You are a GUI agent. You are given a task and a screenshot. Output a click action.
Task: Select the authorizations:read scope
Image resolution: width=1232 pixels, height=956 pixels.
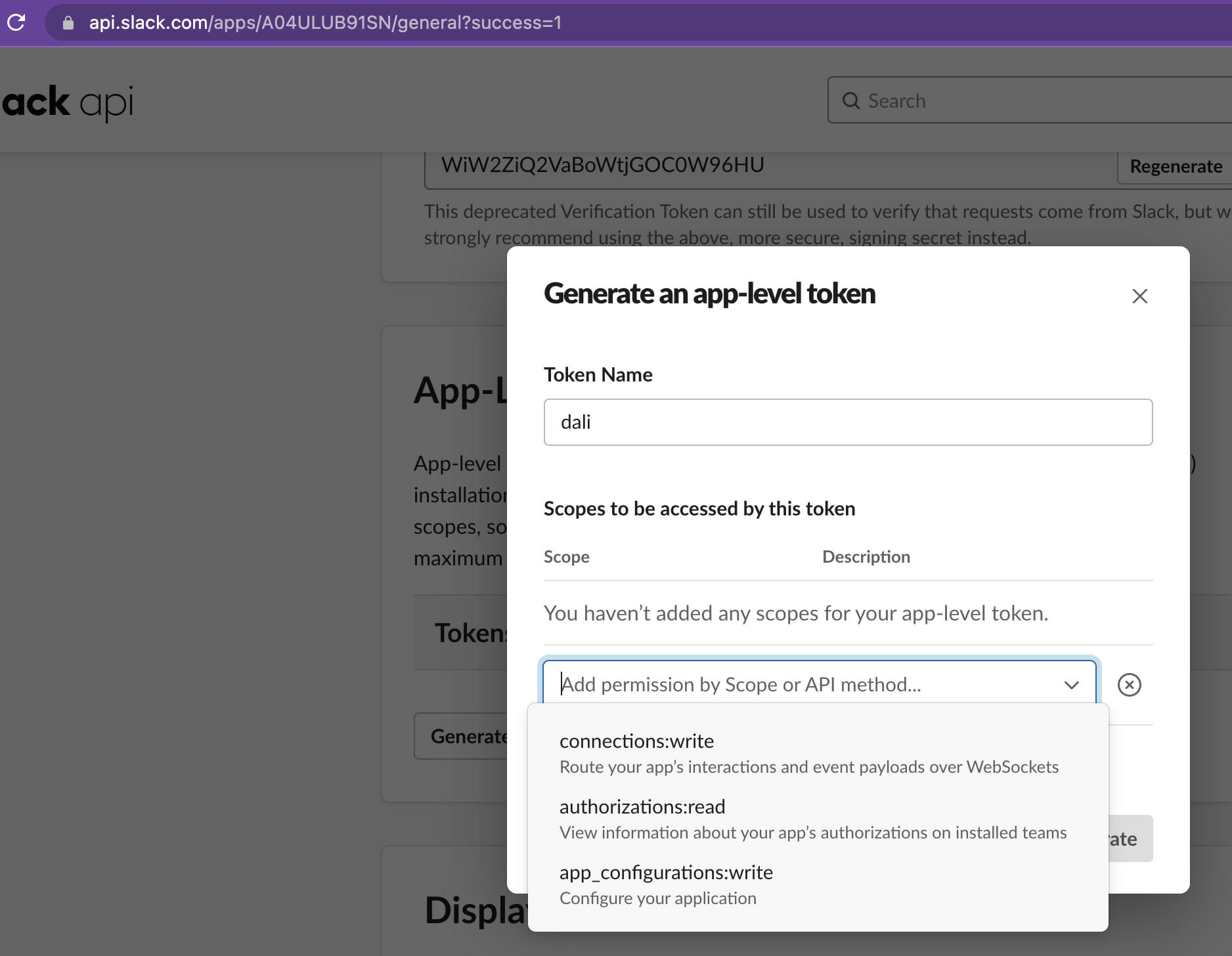818,819
